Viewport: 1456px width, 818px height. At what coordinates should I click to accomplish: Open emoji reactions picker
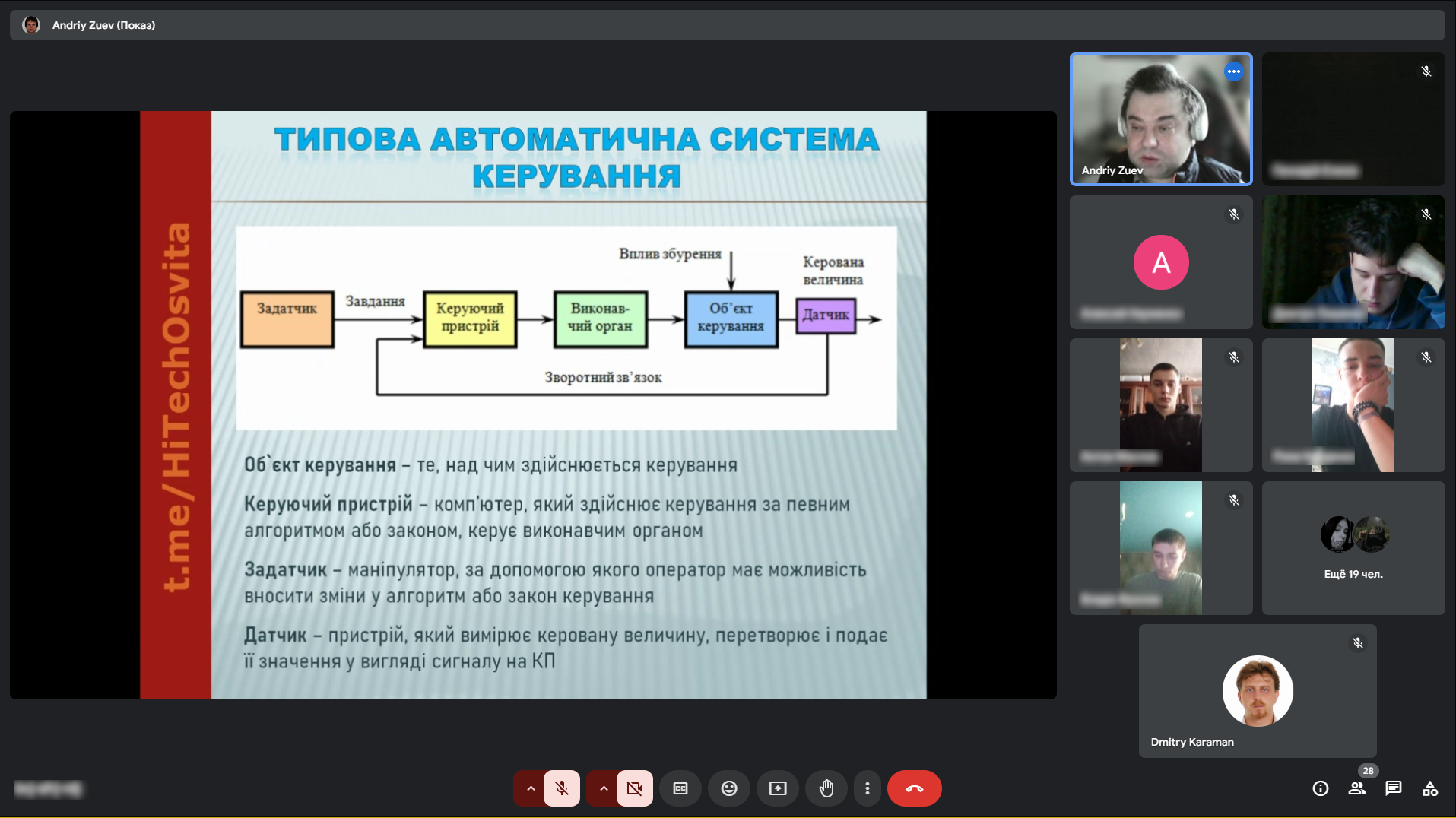(x=729, y=788)
